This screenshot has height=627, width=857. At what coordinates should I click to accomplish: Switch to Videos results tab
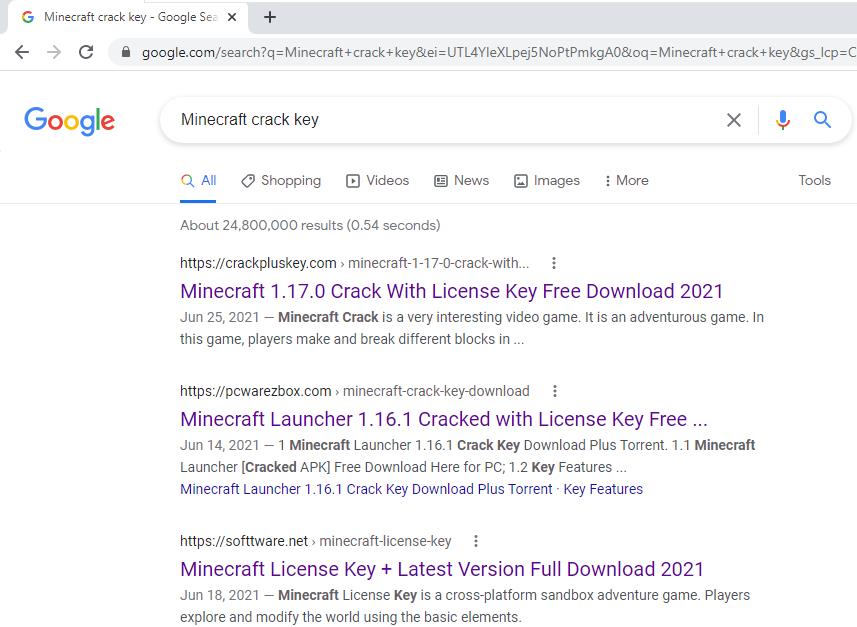tap(377, 180)
